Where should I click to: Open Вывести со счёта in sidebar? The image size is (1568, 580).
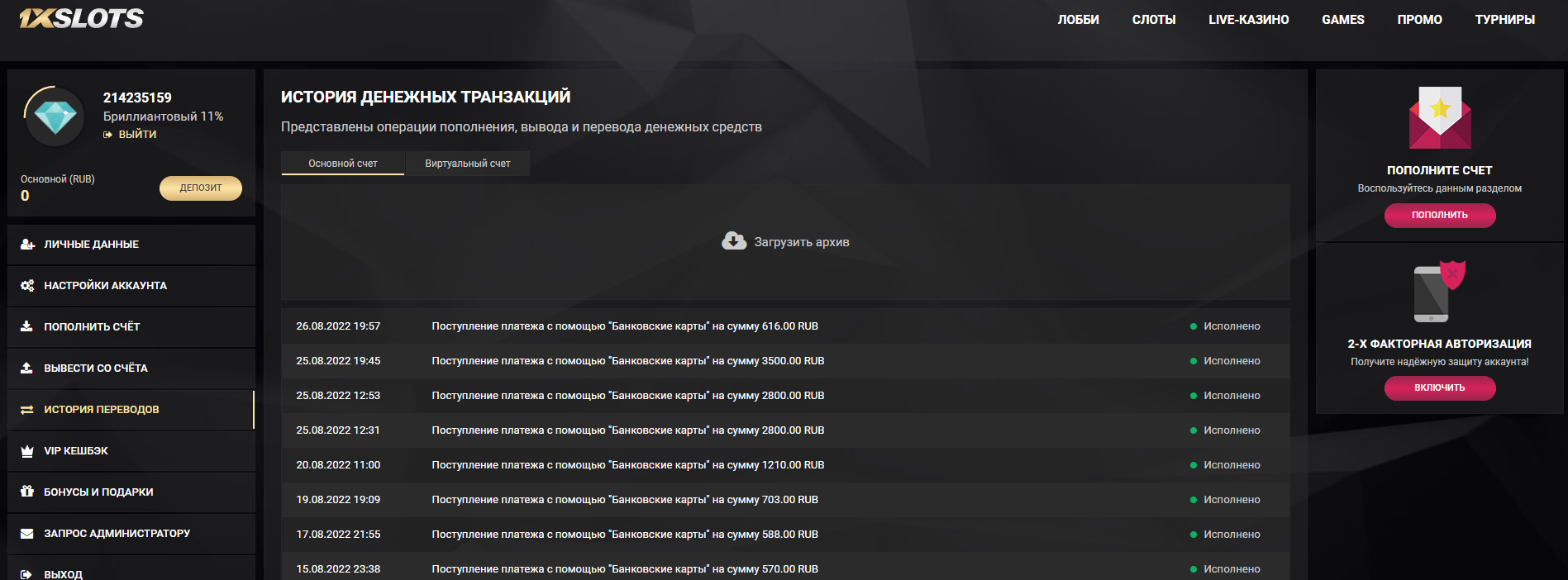[x=131, y=368]
